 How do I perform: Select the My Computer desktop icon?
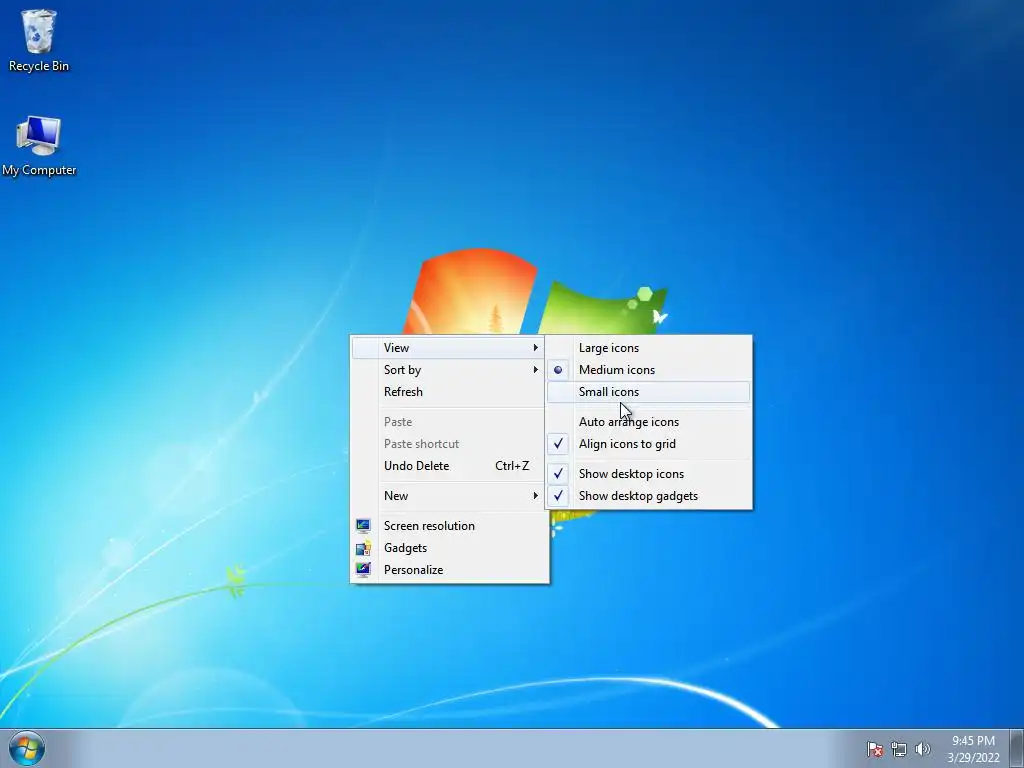(x=39, y=146)
